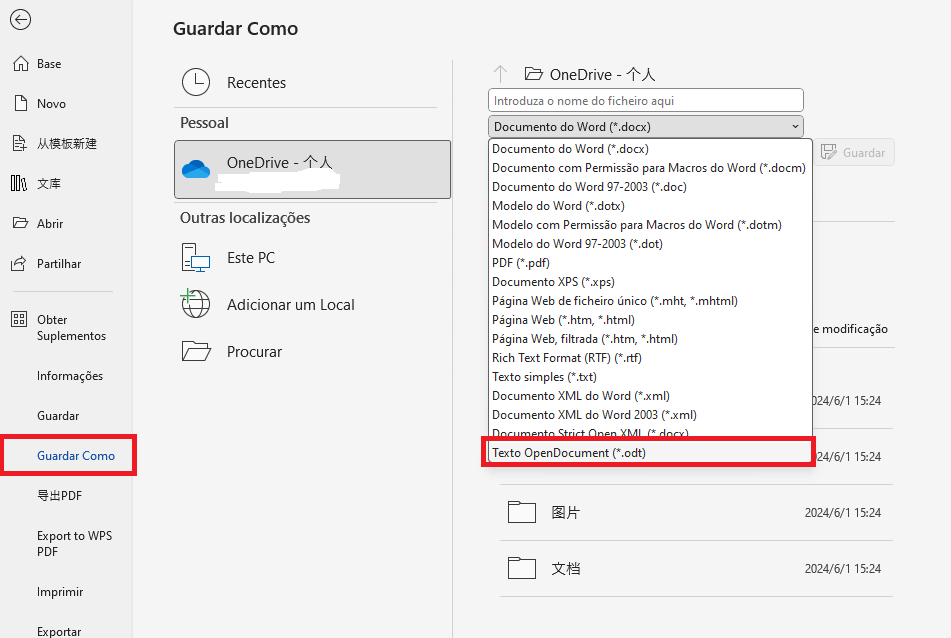Select Página Web (*.htm, *.html) option
Viewport: 951px width, 638px height.
(650, 320)
